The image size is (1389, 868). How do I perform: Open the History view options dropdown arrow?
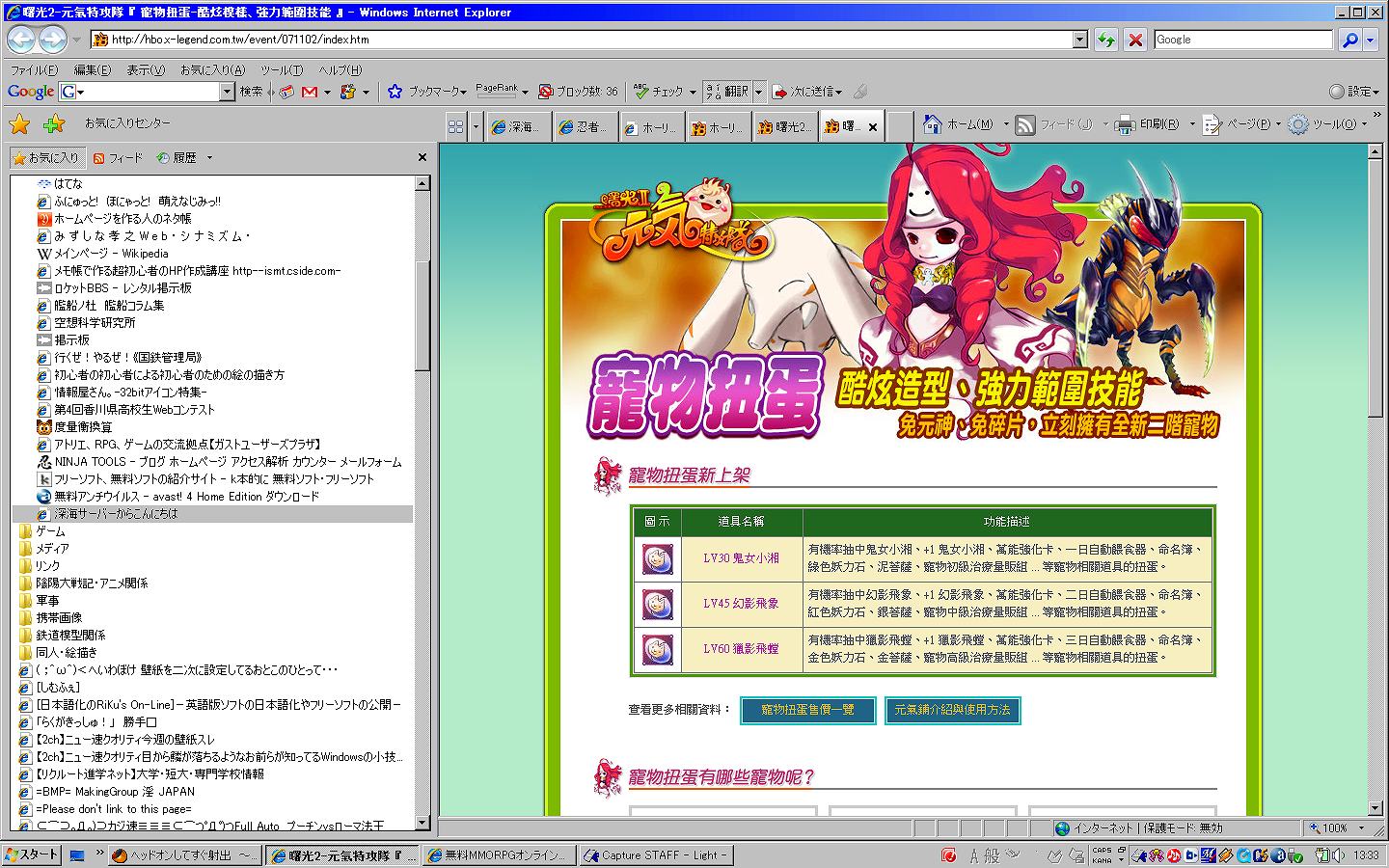point(209,157)
